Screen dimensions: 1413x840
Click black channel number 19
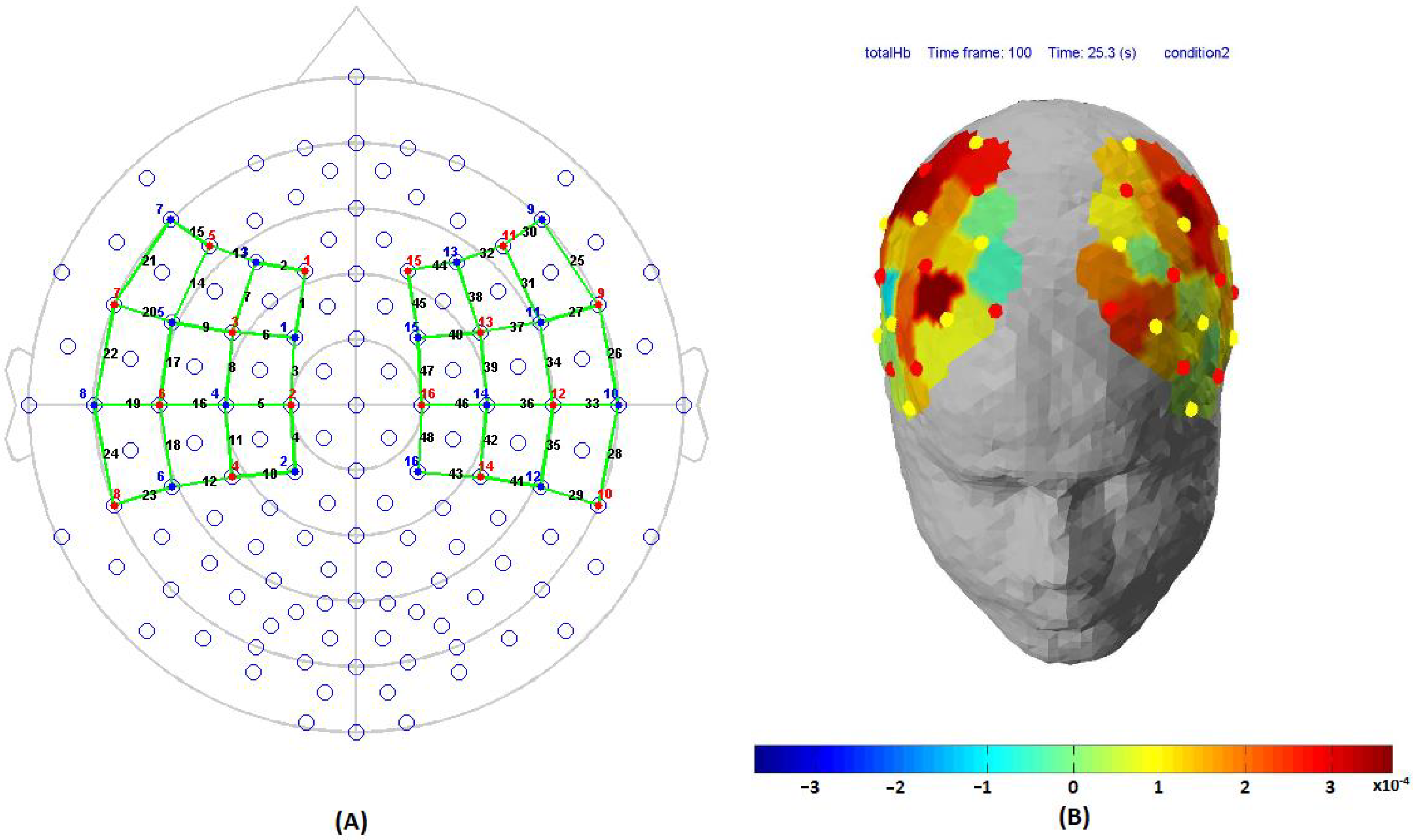pos(133,404)
